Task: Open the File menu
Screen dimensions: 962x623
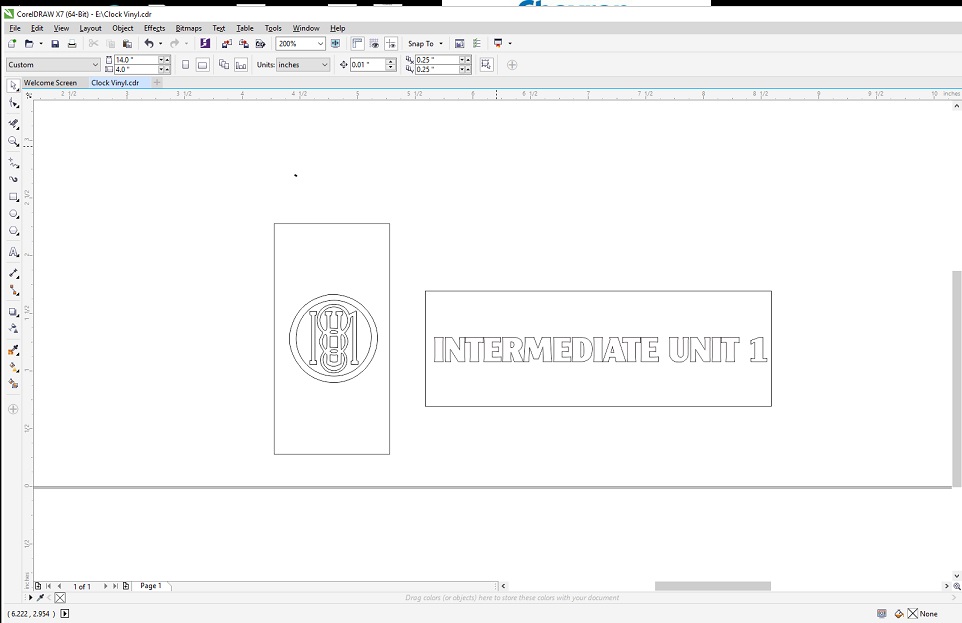Action: click(x=15, y=28)
